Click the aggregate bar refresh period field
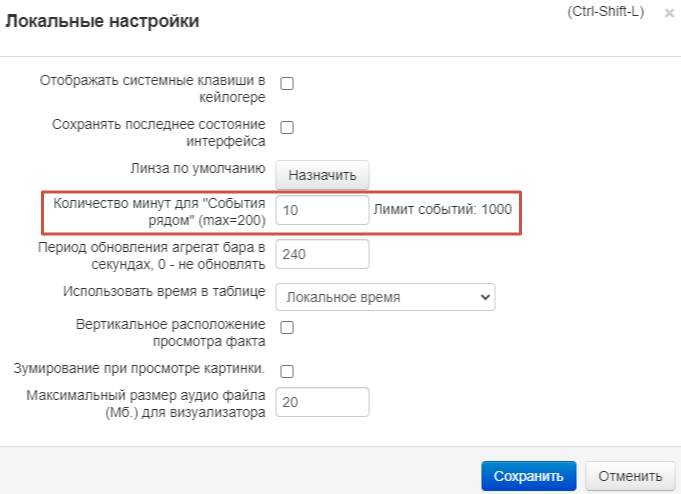The width and height of the screenshot is (681, 494). click(322, 254)
